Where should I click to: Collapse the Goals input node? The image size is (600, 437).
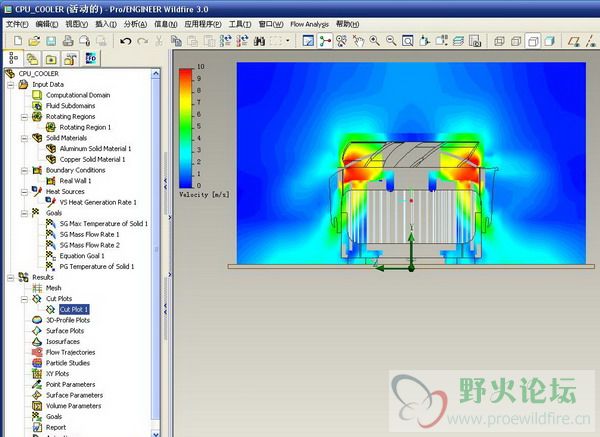point(24,213)
